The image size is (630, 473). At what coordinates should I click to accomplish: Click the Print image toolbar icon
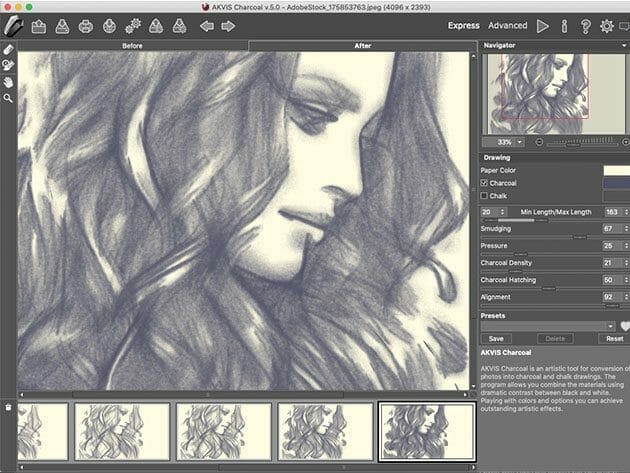click(87, 26)
